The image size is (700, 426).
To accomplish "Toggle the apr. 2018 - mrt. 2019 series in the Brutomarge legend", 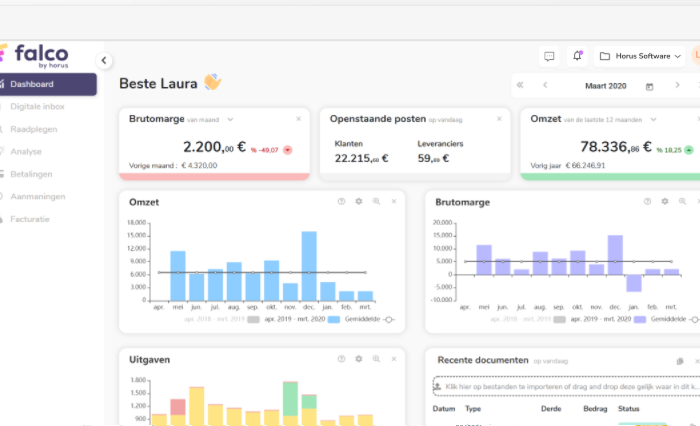I will tap(528, 319).
